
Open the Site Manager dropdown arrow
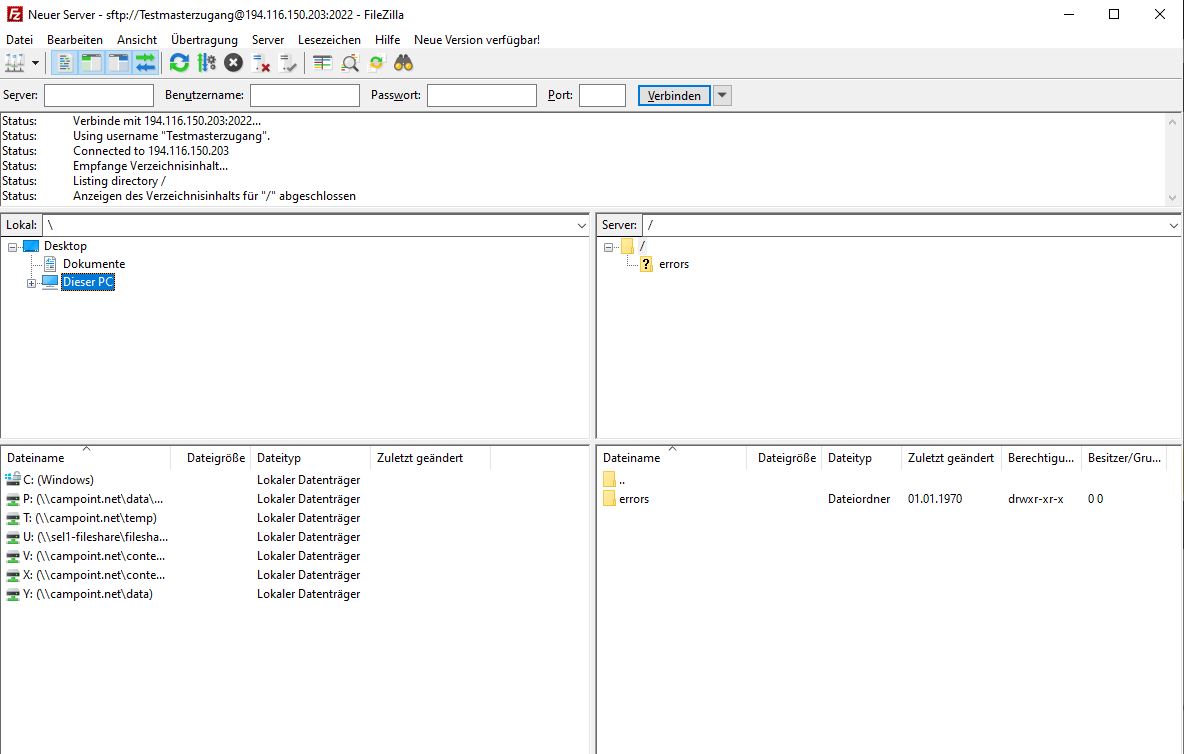coord(35,63)
